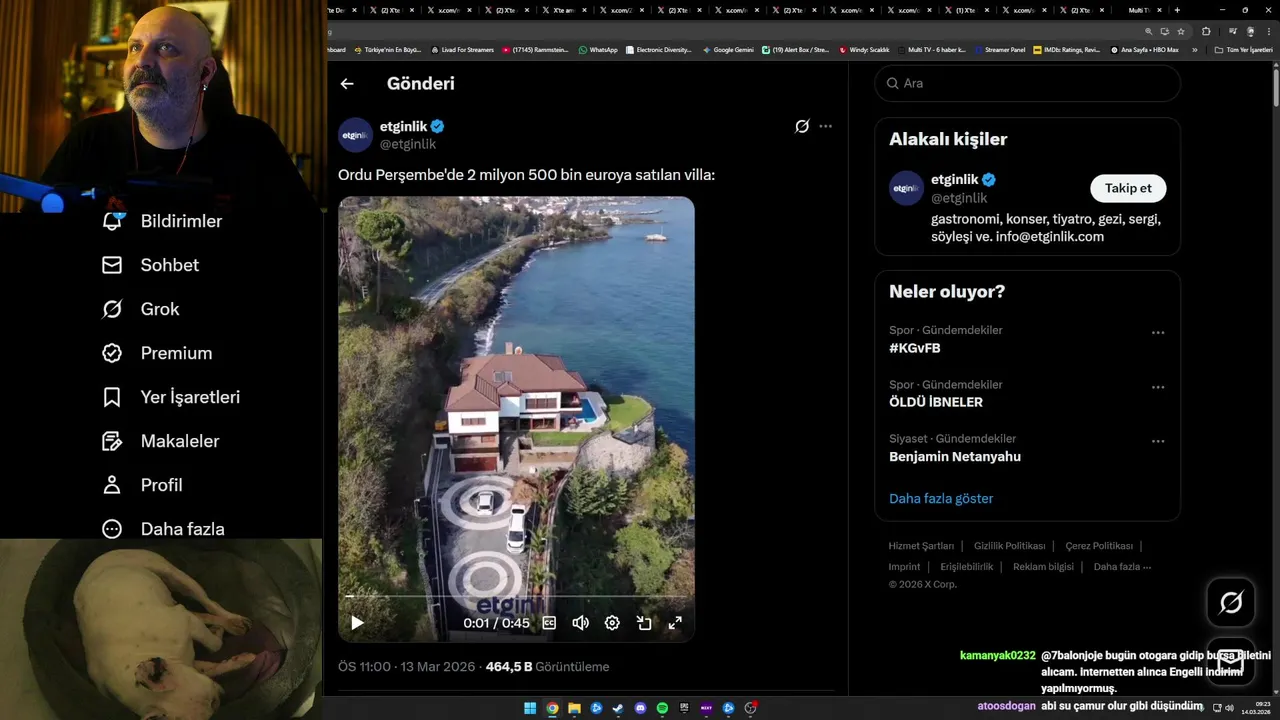This screenshot has height=720, width=1280.
Task: Open the Çerez Politikası footer link
Action: [x=1099, y=546]
